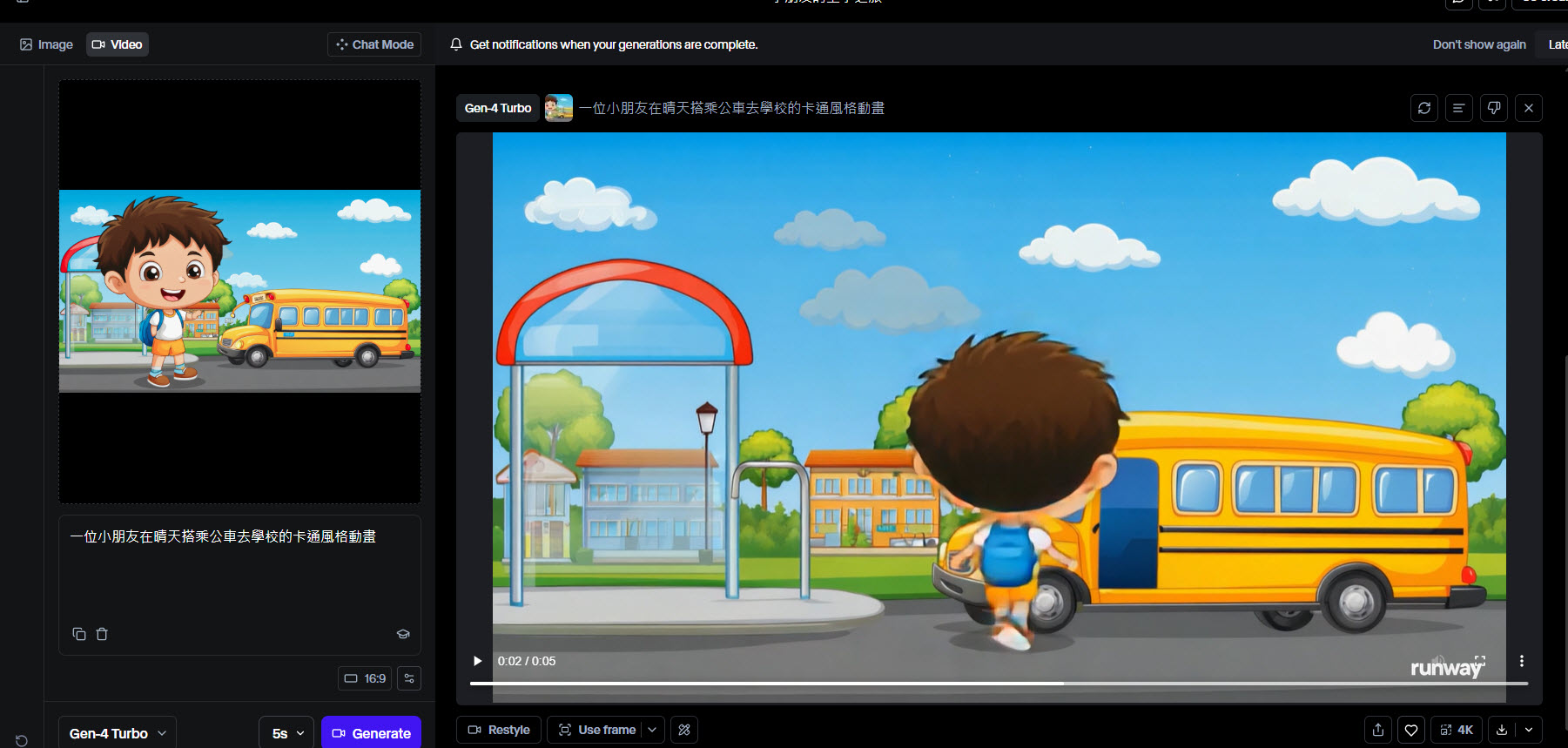Copy the prompt text with the copy icon
Screen dimensions: 1568x748
[x=79, y=634]
